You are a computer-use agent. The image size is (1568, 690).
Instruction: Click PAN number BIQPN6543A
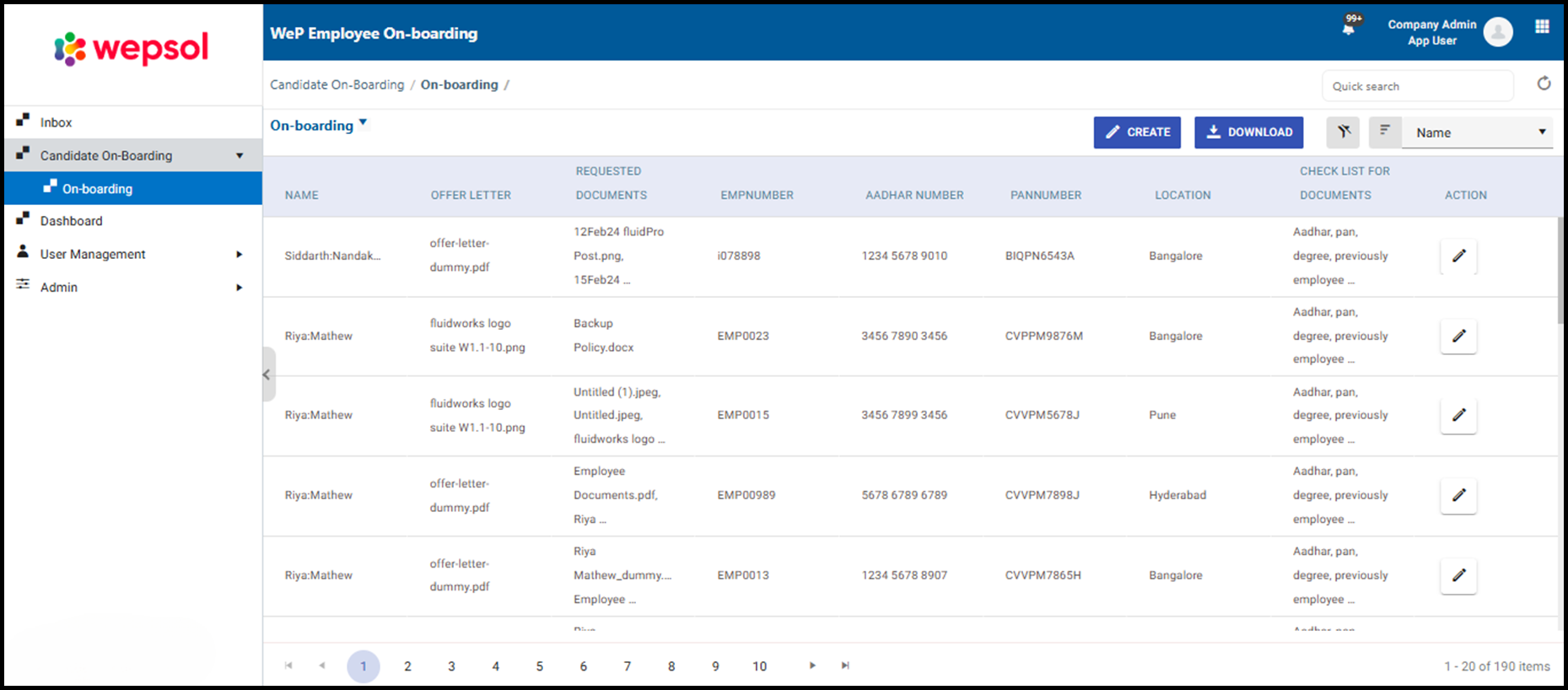tap(1040, 256)
